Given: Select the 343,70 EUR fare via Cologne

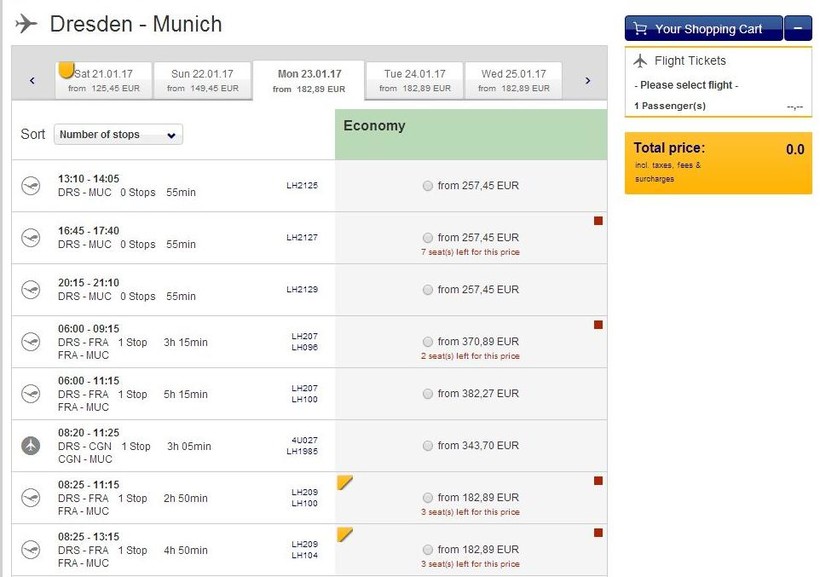Looking at the screenshot, I should tap(428, 446).
